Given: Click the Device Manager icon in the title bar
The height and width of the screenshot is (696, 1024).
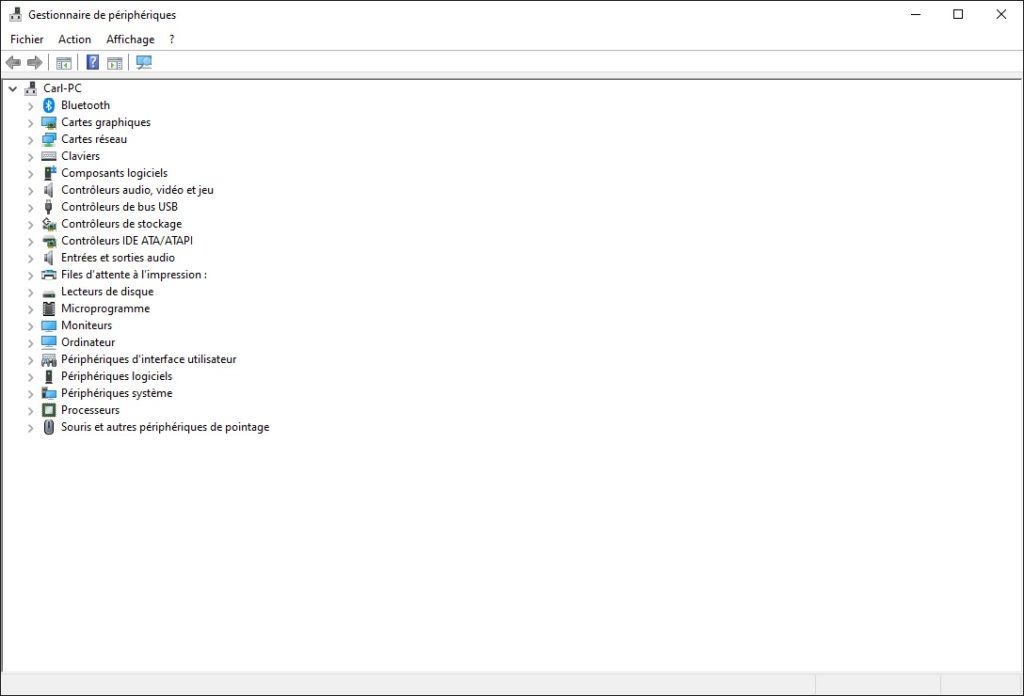Looking at the screenshot, I should point(15,14).
